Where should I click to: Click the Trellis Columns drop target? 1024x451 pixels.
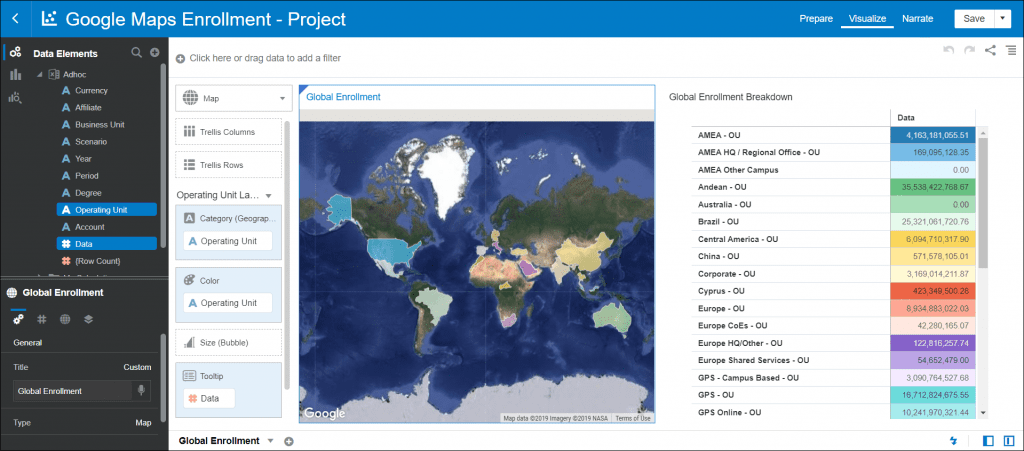point(229,132)
